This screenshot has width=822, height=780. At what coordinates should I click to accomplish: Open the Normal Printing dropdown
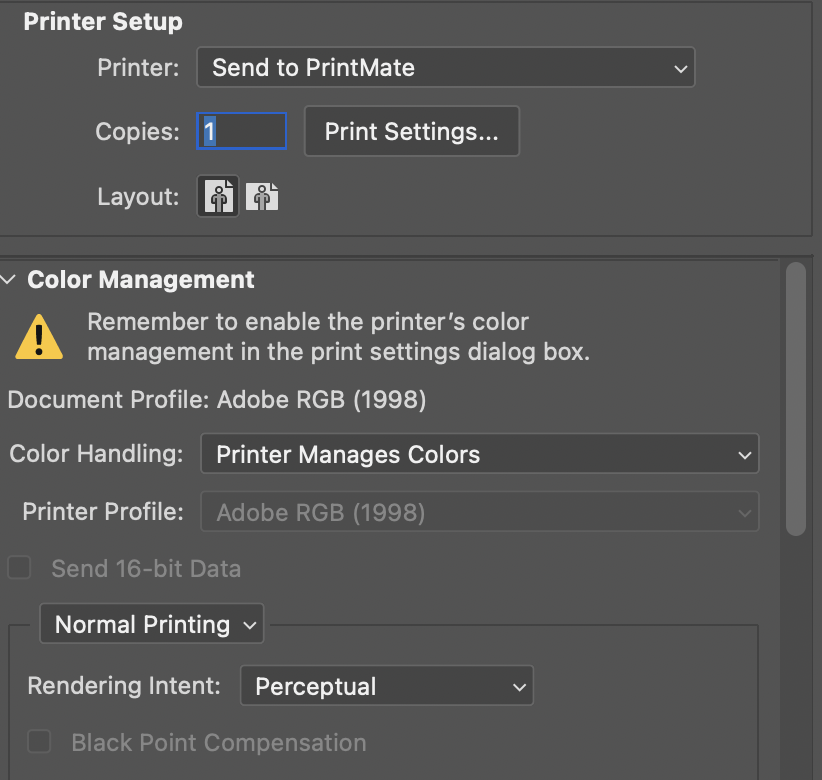tap(152, 624)
